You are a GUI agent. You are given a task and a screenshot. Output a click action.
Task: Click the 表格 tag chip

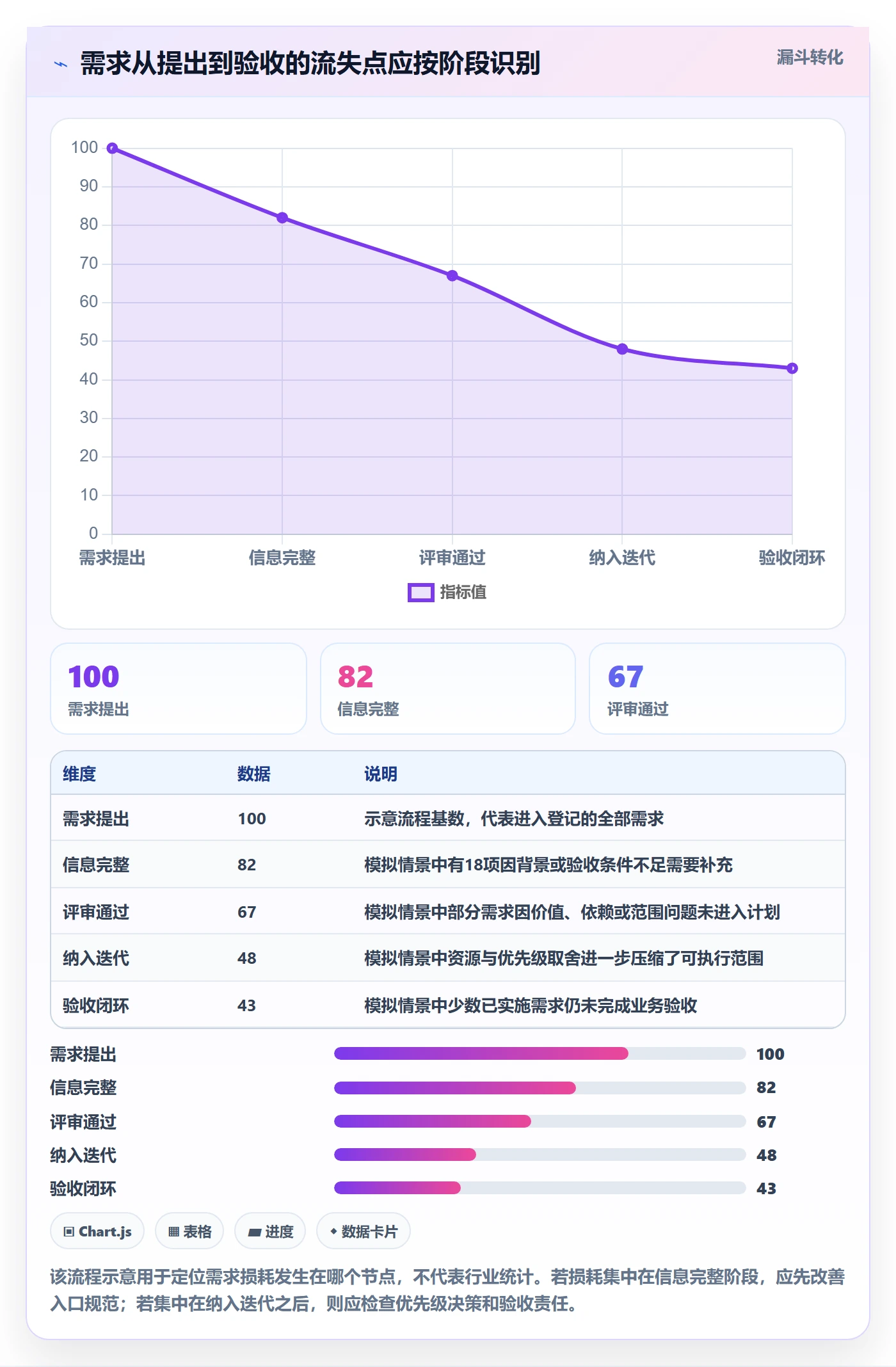point(189,1231)
